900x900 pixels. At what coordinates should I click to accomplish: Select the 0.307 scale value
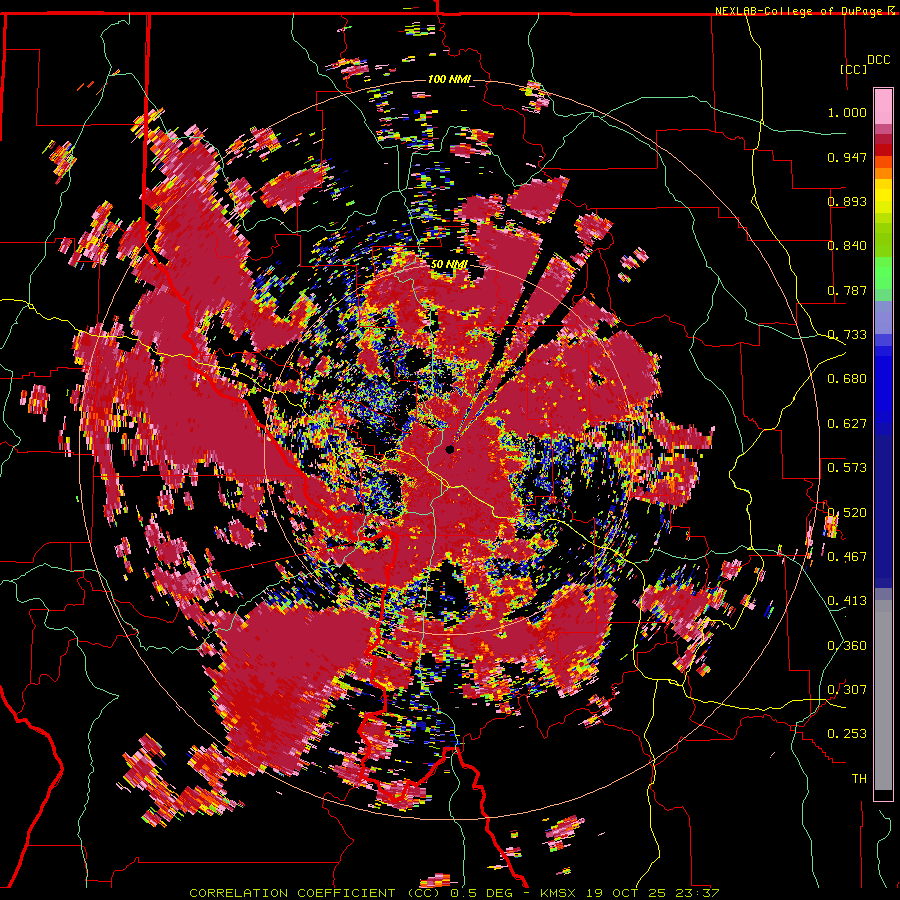coord(847,690)
